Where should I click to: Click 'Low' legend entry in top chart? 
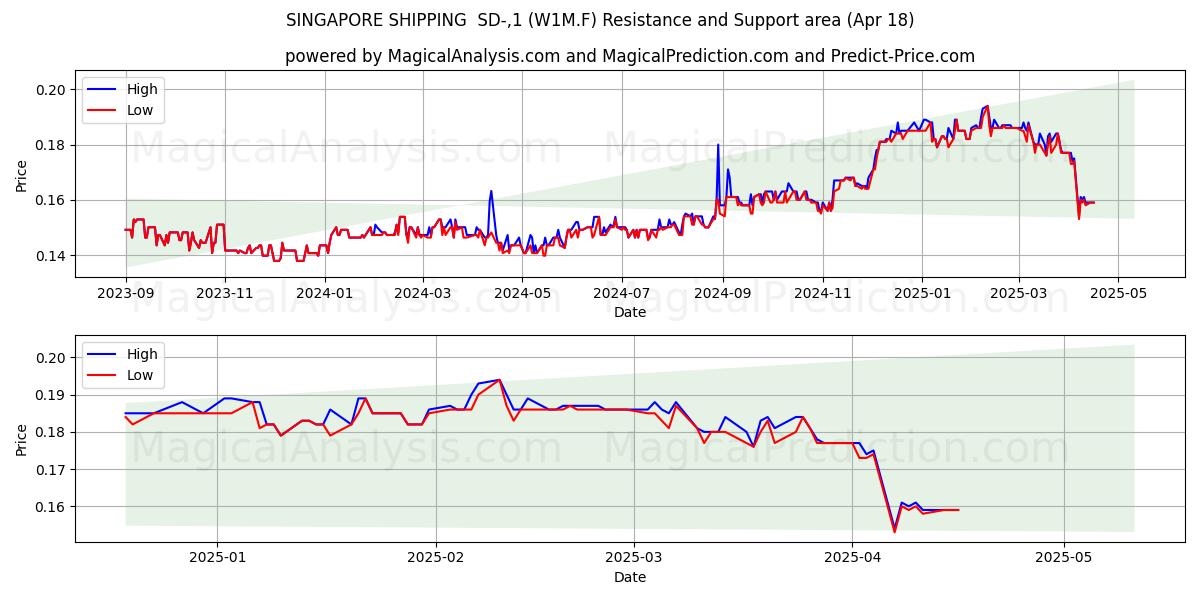pos(140,110)
